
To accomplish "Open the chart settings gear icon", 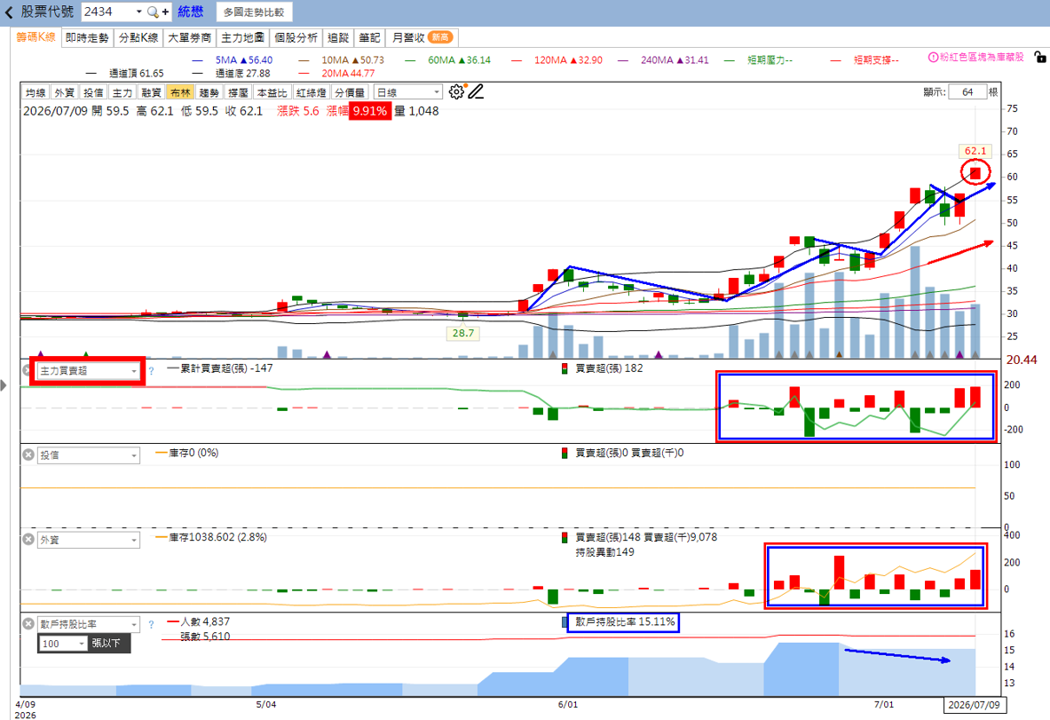I will click(x=457, y=92).
